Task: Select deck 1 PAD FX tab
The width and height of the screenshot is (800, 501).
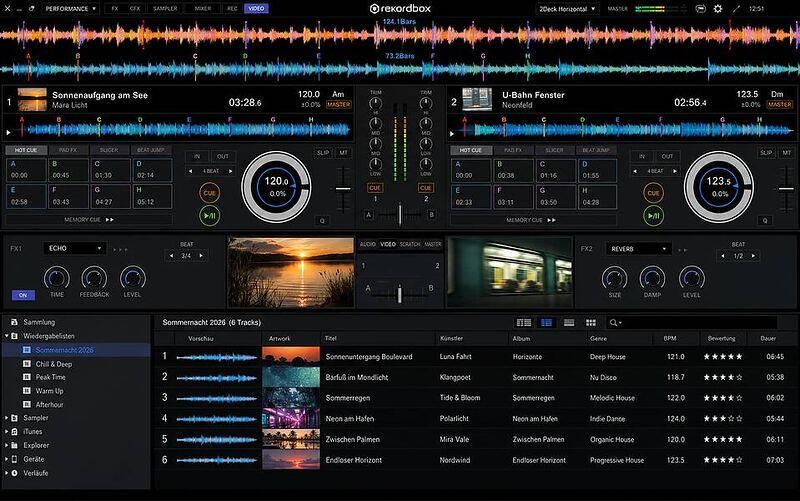Action: point(67,151)
